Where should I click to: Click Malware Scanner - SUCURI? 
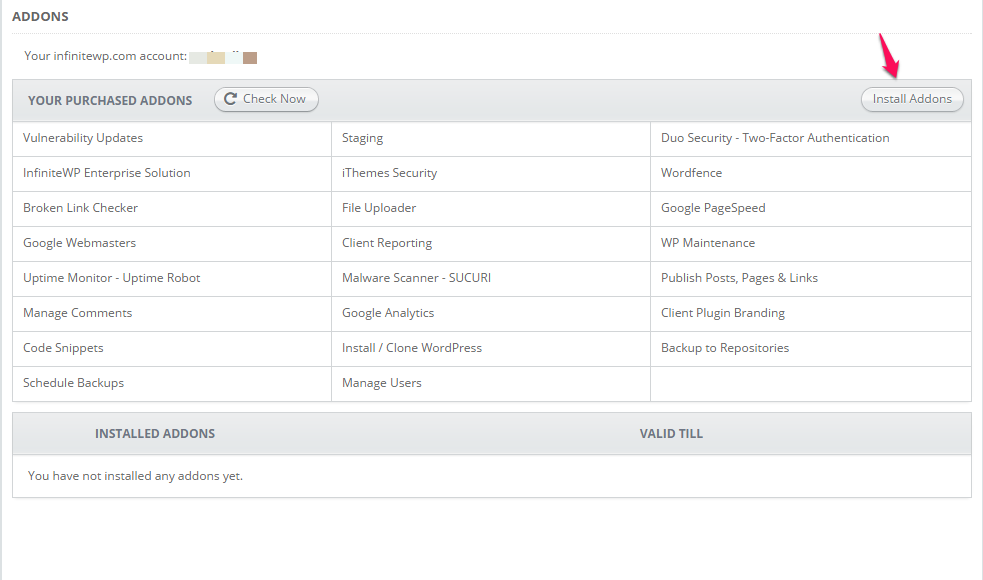click(x=416, y=278)
